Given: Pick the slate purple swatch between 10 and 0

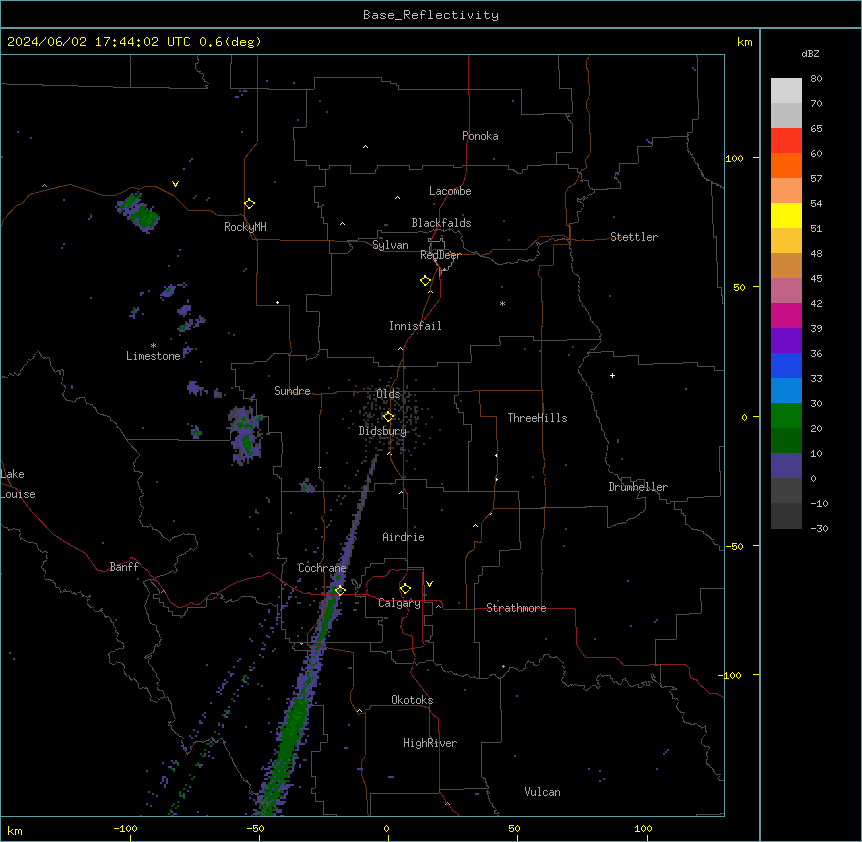Looking at the screenshot, I should click(786, 466).
